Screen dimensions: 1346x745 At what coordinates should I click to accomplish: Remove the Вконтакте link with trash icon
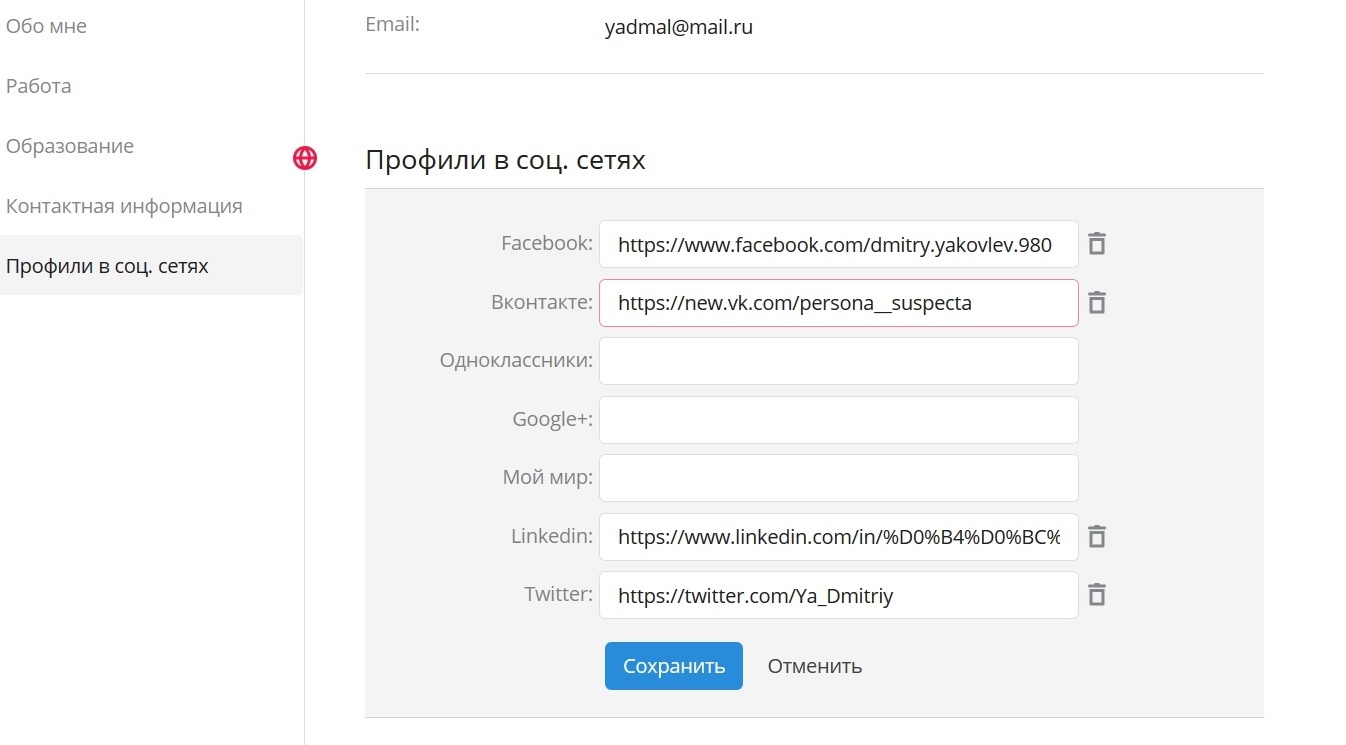click(1097, 303)
